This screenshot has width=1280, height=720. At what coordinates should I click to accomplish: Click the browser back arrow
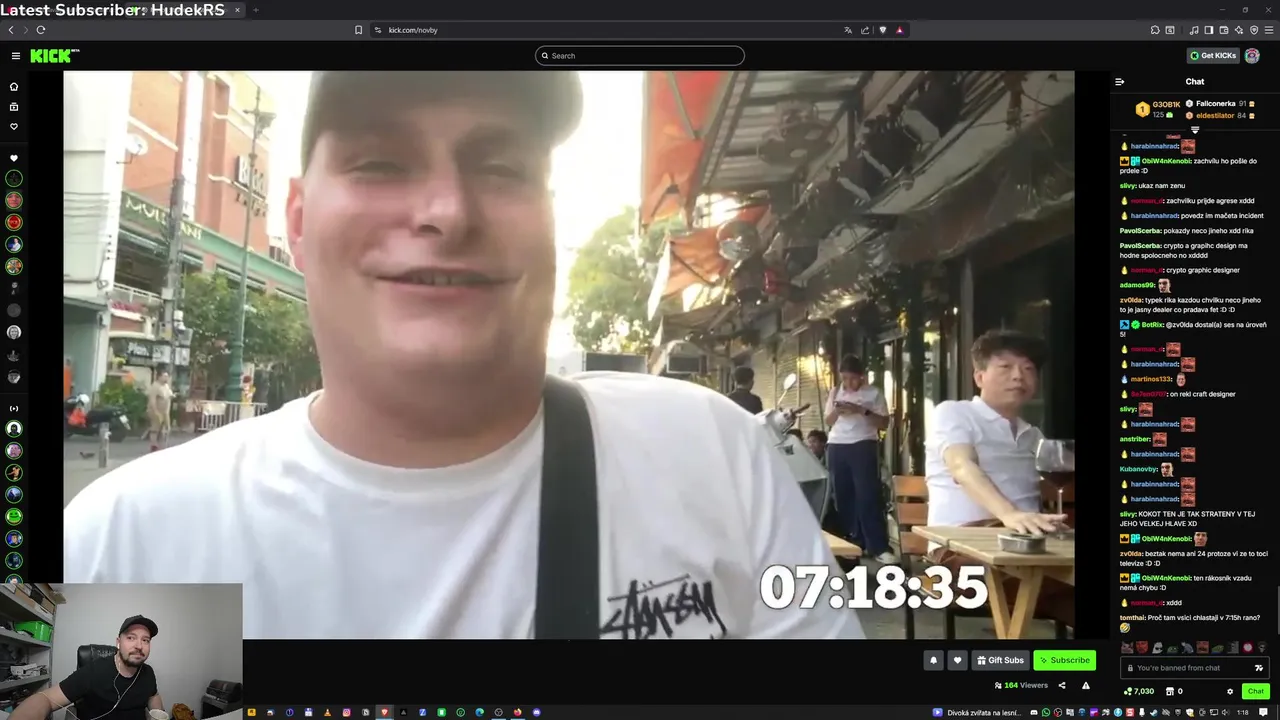pos(11,30)
